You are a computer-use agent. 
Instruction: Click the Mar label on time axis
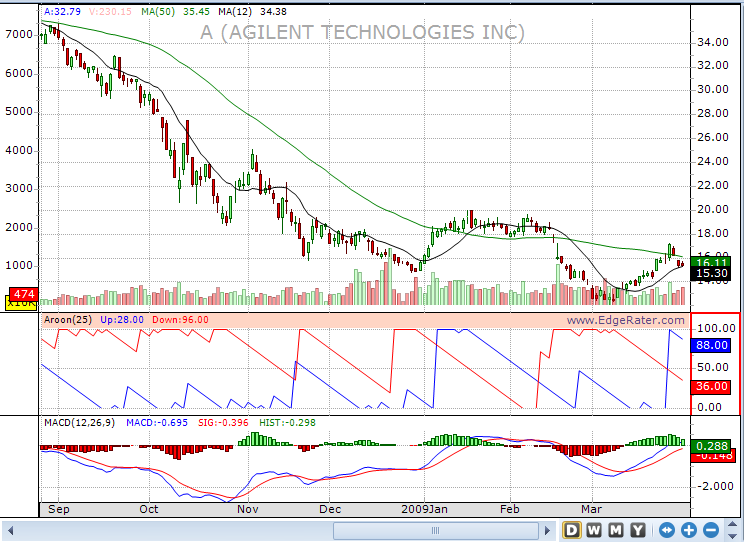[591, 509]
